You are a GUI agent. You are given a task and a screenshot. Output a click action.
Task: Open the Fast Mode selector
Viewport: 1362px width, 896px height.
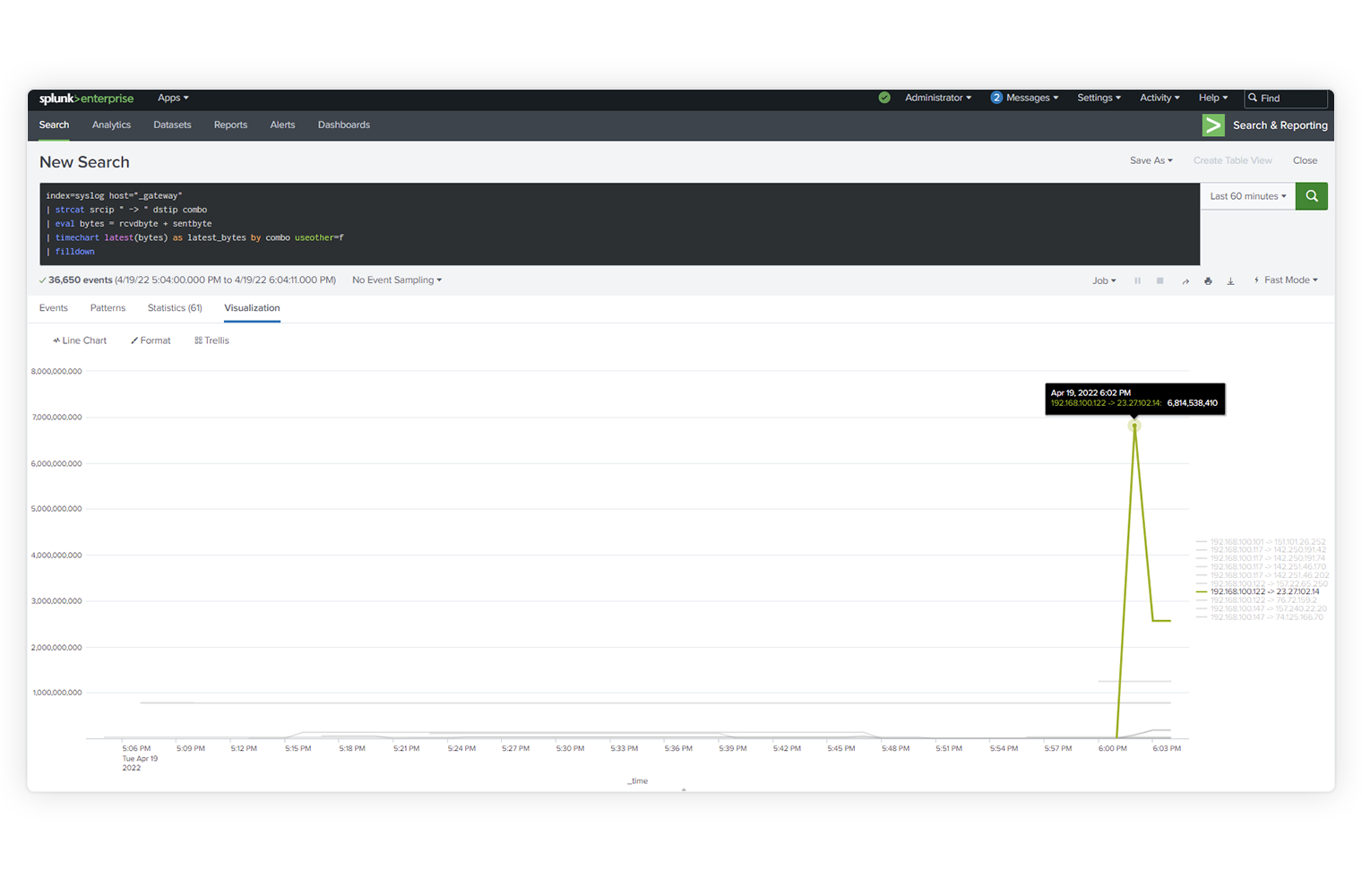pyautogui.click(x=1287, y=280)
